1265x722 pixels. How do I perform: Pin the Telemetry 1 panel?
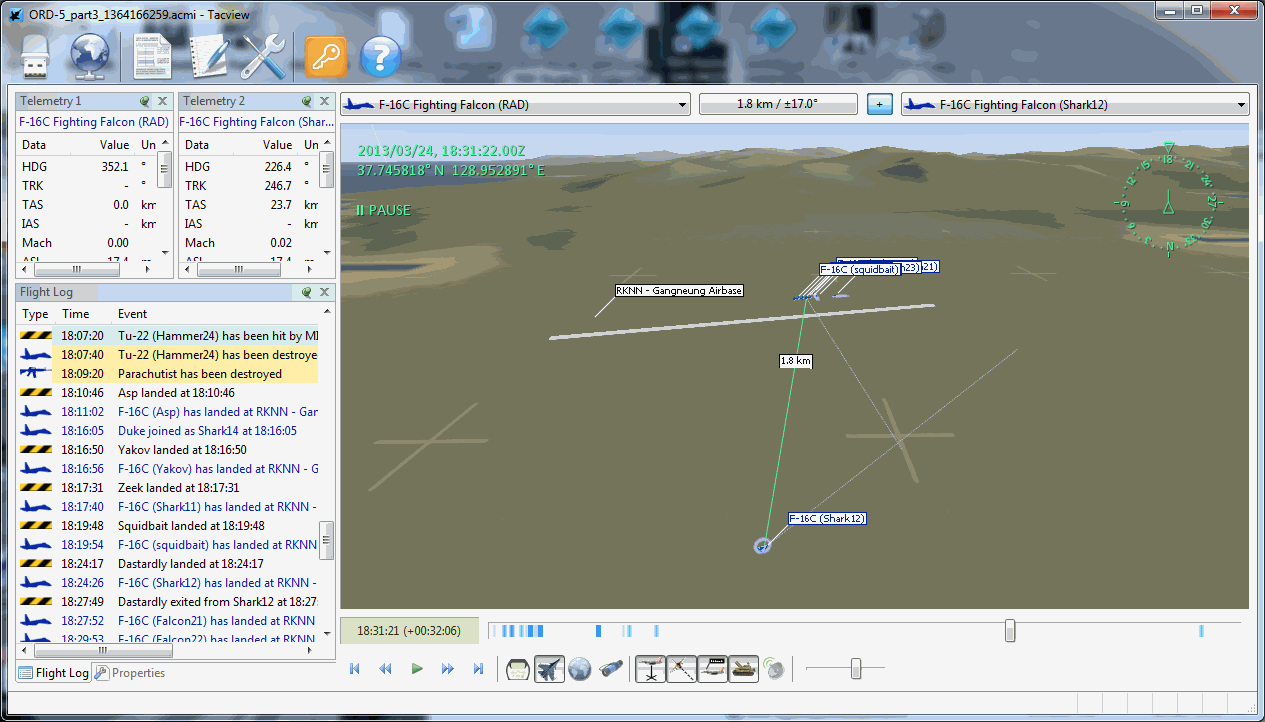[145, 101]
